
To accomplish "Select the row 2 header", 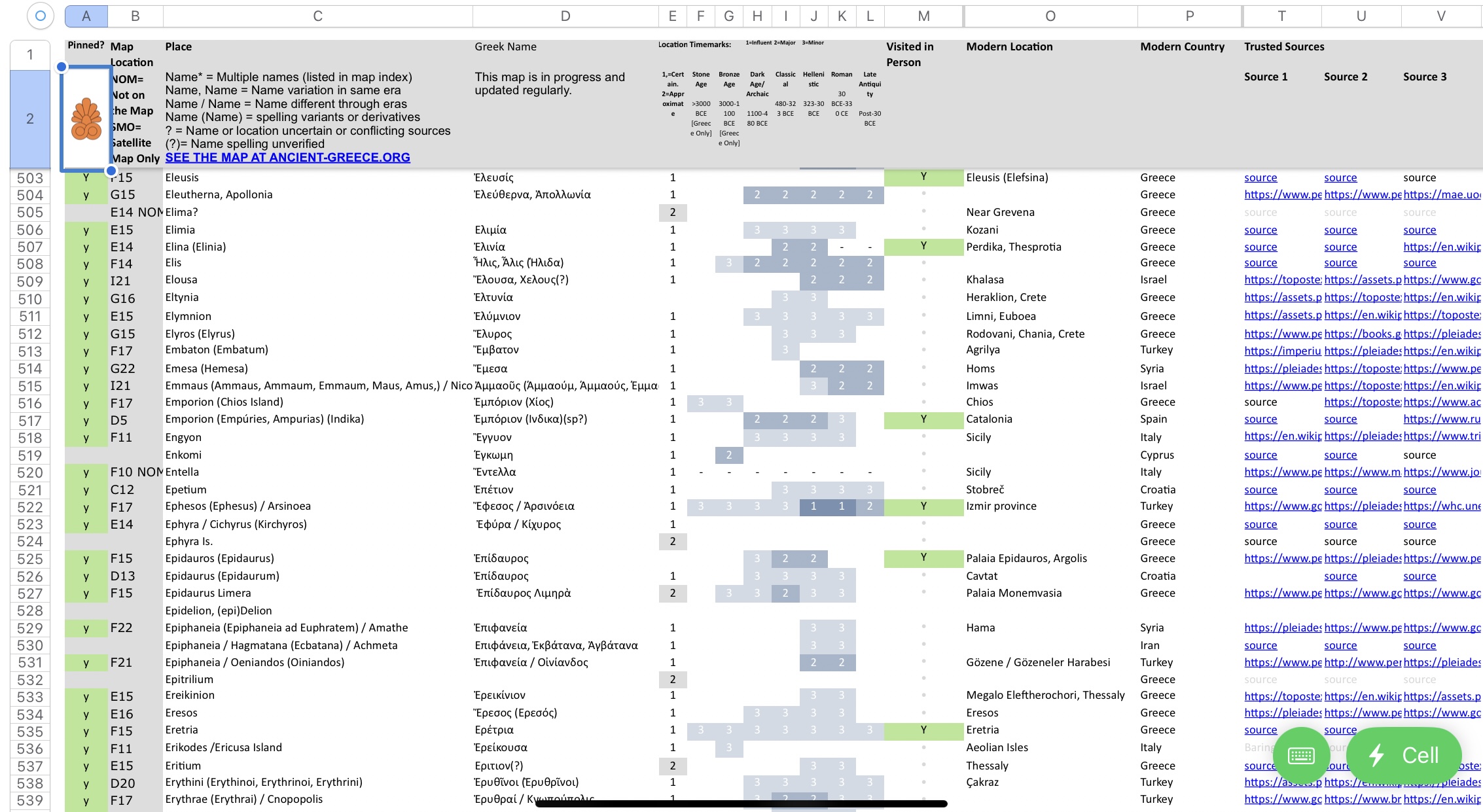I will pos(30,118).
